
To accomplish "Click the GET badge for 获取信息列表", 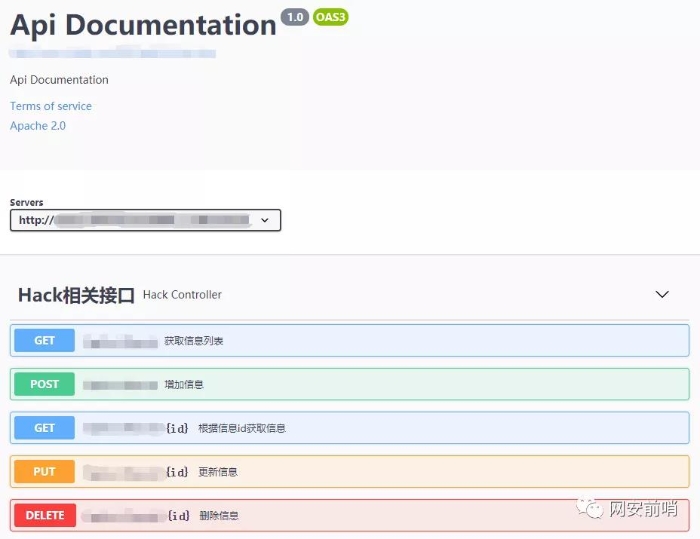I will tap(45, 340).
